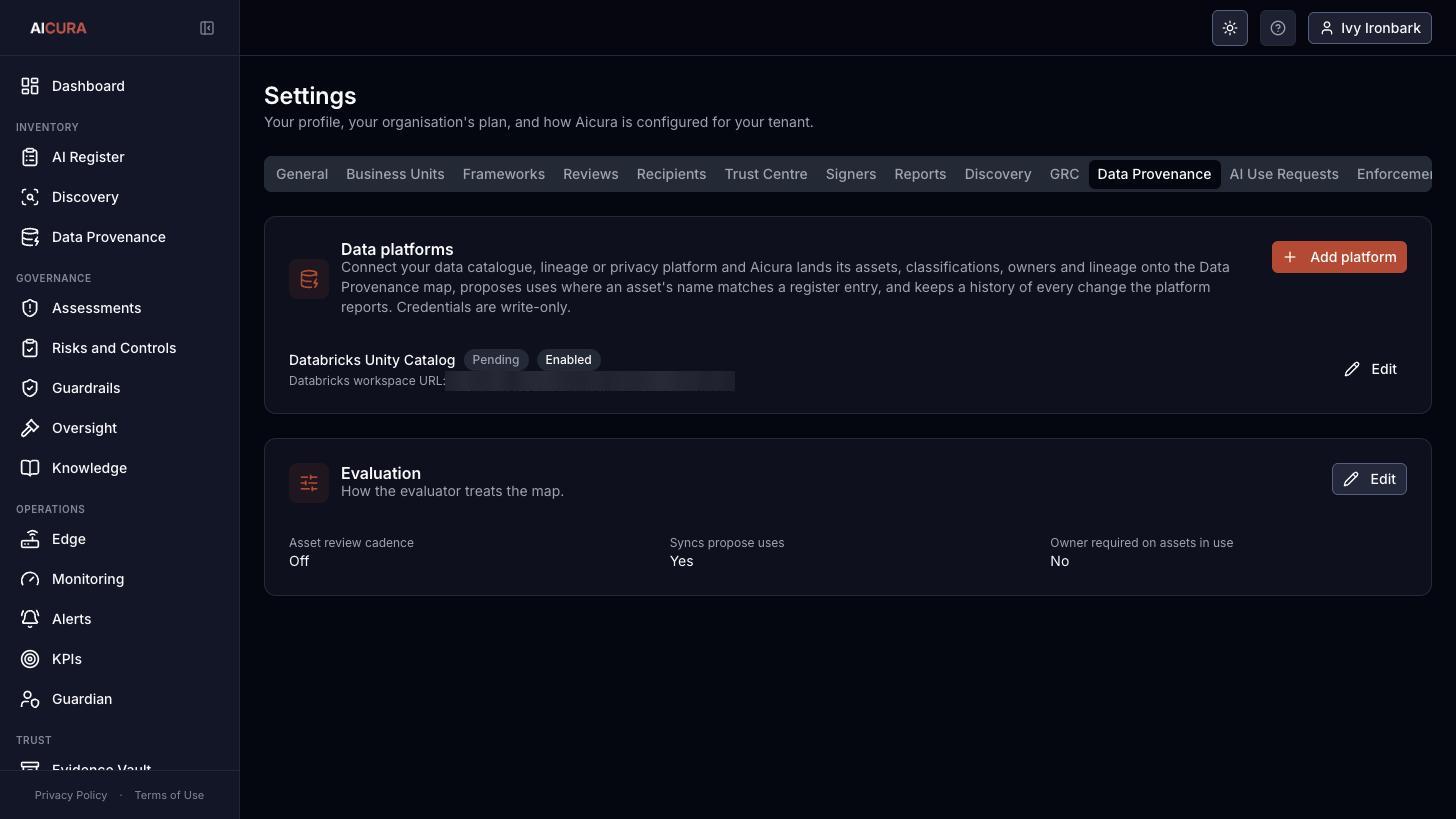Image resolution: width=1456 pixels, height=819 pixels.
Task: Toggle light theme with sun icon
Action: click(1230, 28)
